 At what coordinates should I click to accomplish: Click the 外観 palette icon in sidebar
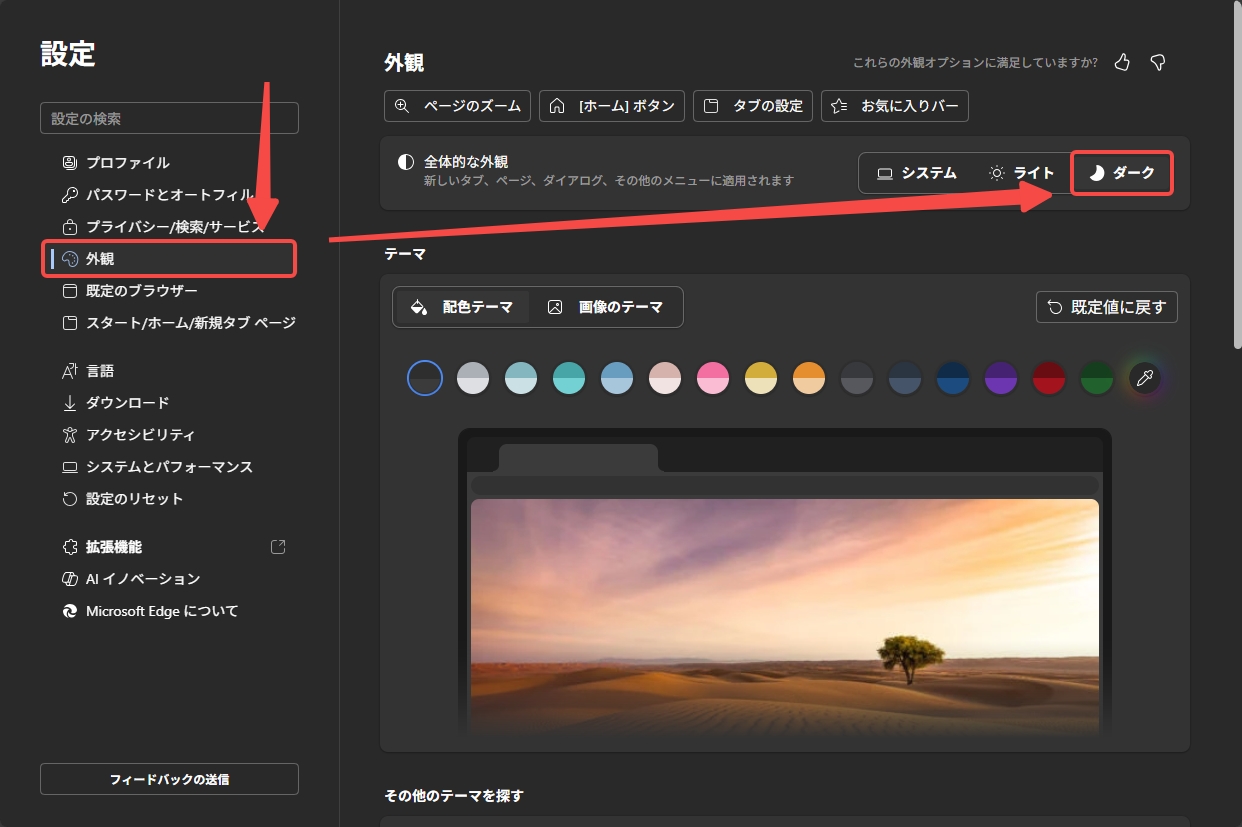click(70, 259)
